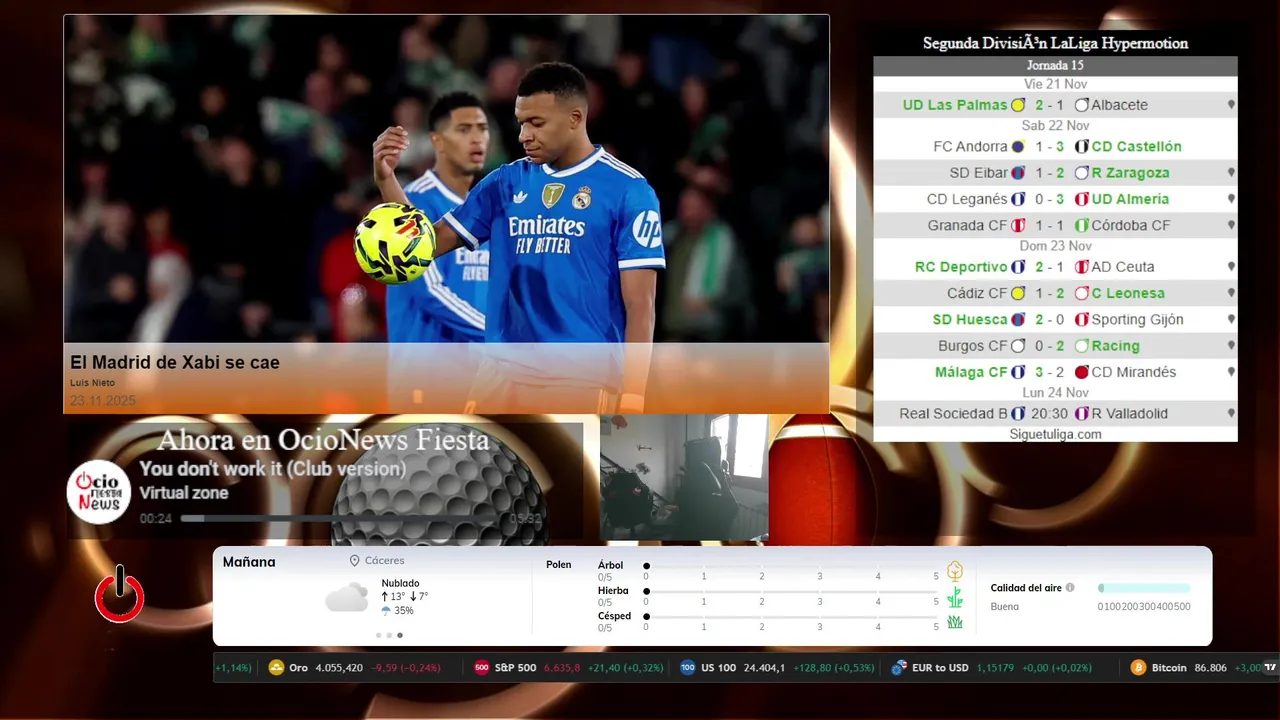Click the EUR to USD flag icon
This screenshot has height=720, width=1280.
899,668
